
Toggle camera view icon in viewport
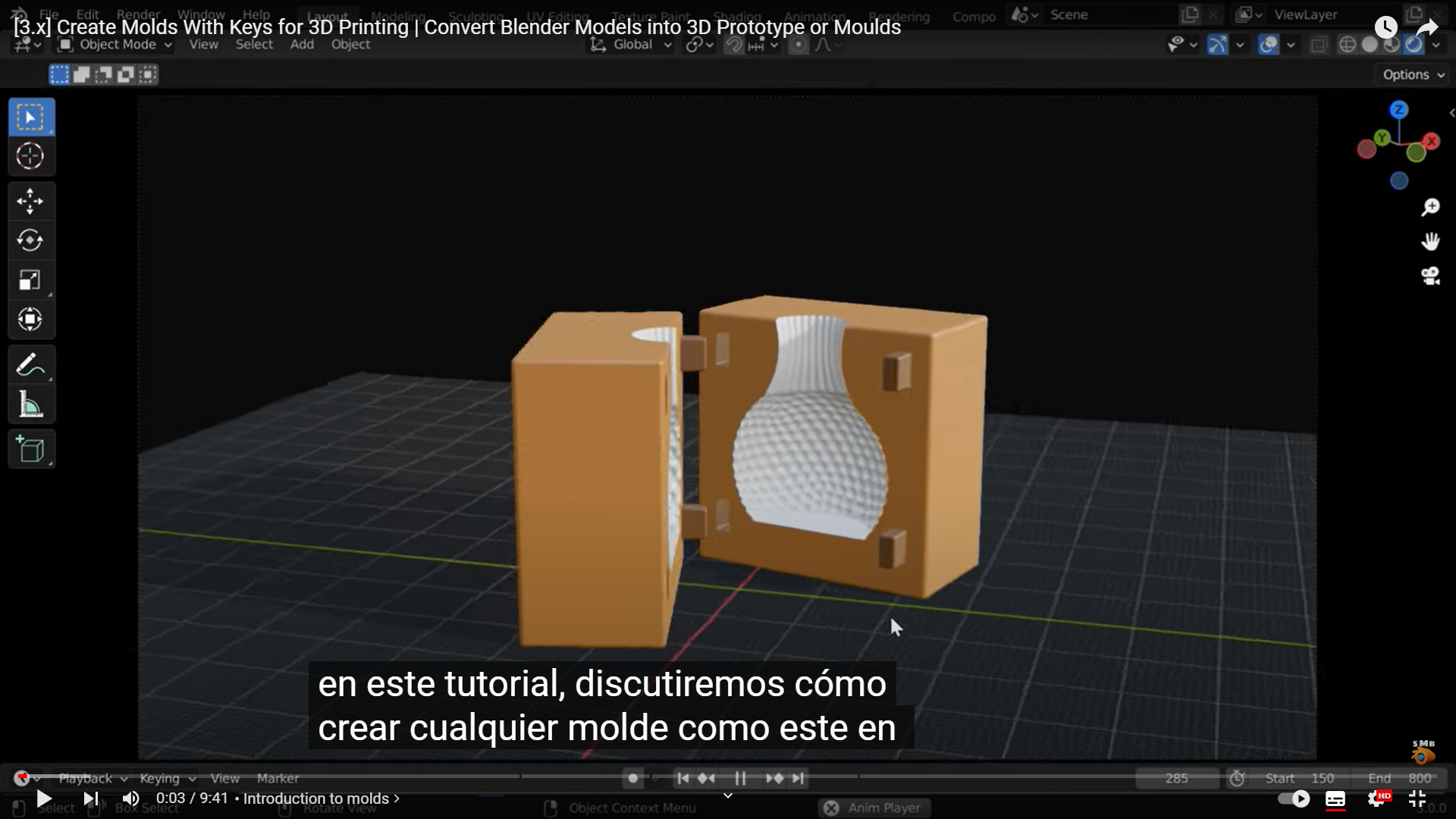click(x=1430, y=276)
